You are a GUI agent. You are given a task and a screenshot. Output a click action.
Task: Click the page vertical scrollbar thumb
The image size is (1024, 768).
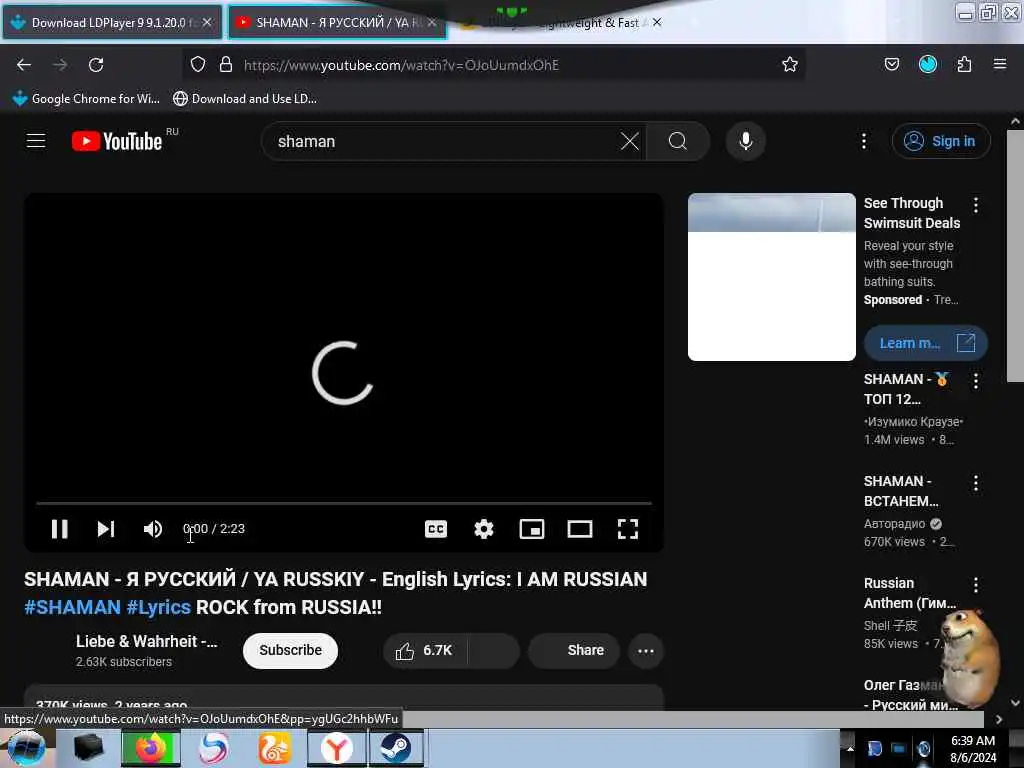(x=1015, y=256)
